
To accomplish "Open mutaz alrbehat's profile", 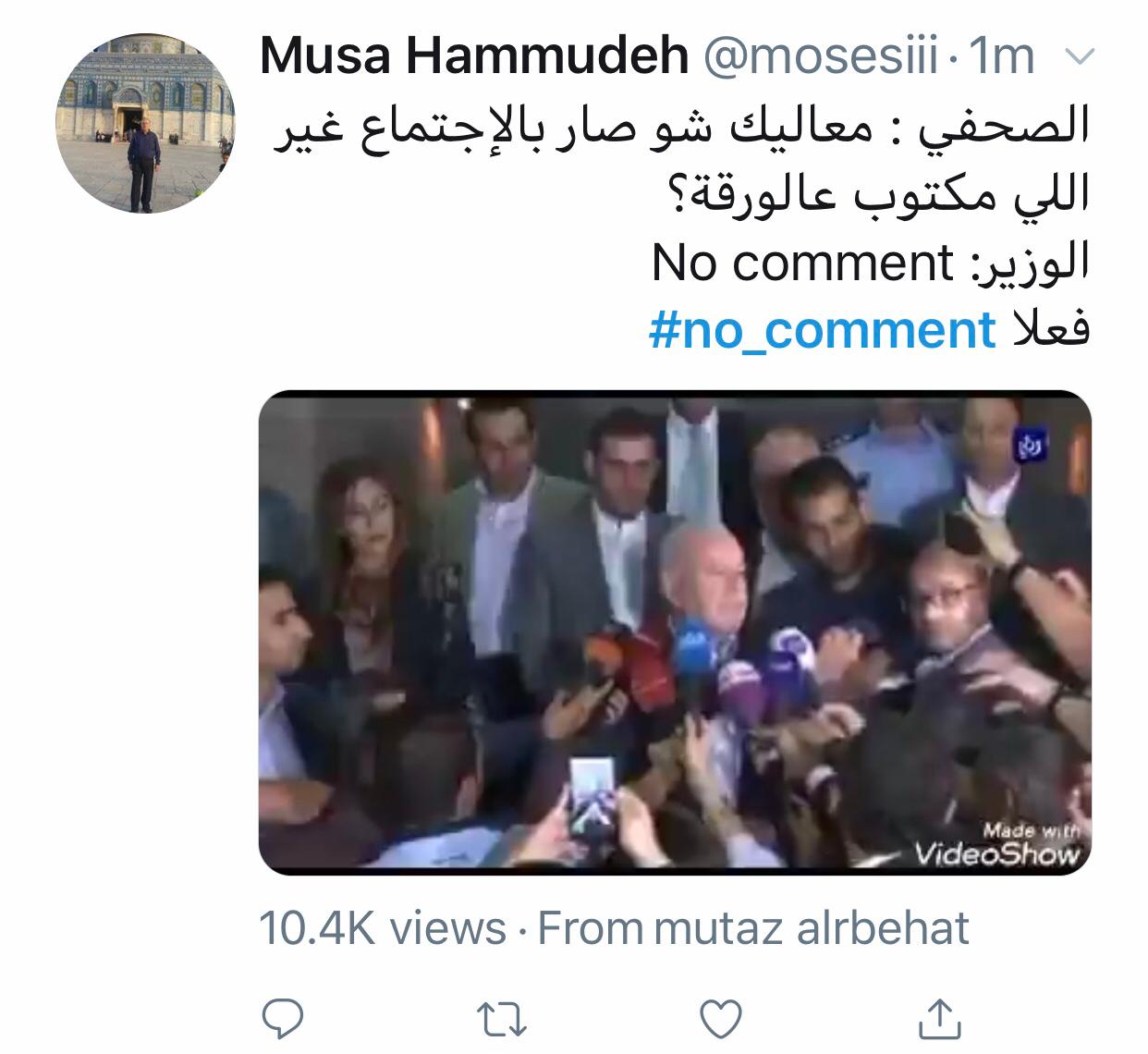I will click(x=812, y=927).
